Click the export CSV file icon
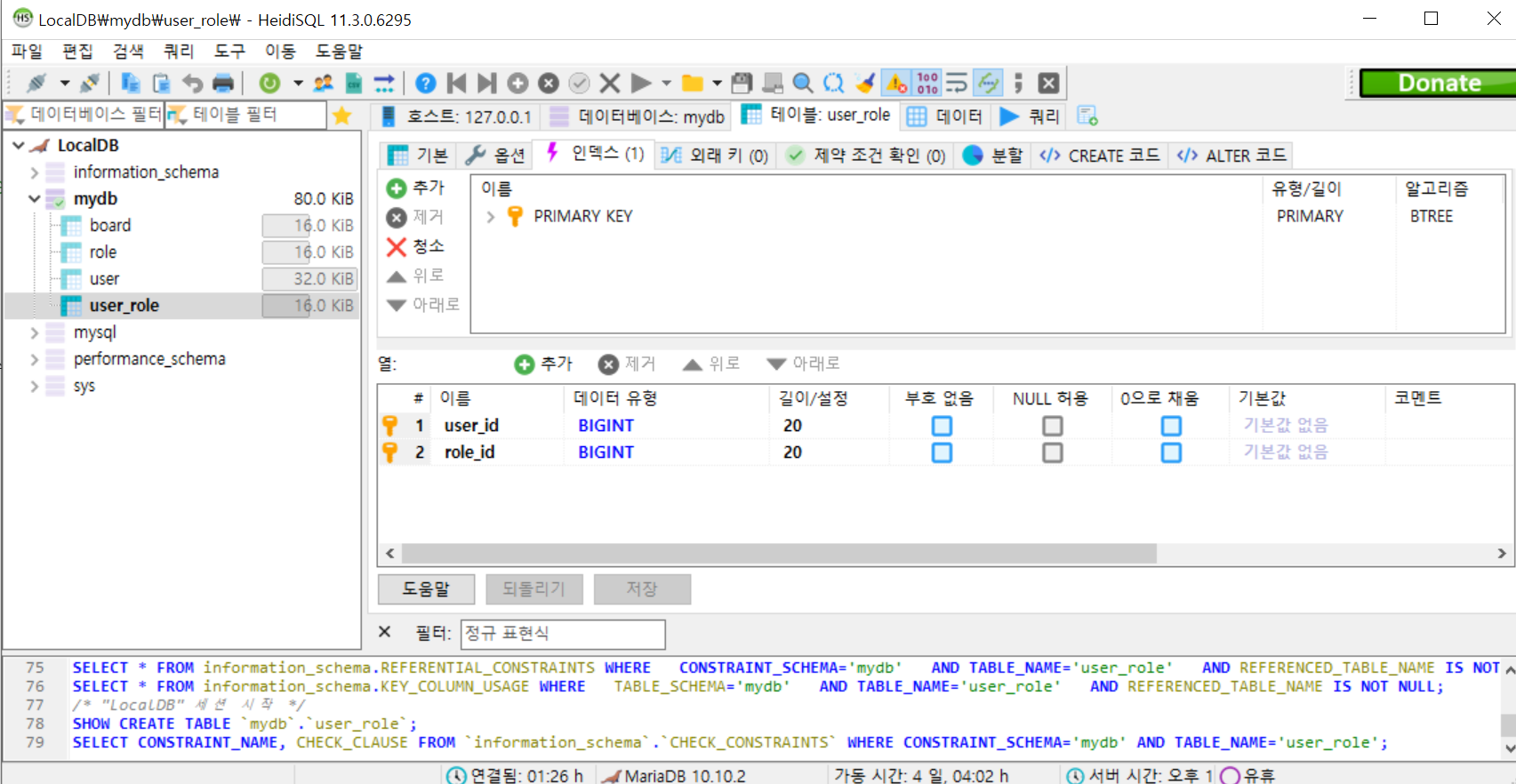1516x784 pixels. click(353, 83)
